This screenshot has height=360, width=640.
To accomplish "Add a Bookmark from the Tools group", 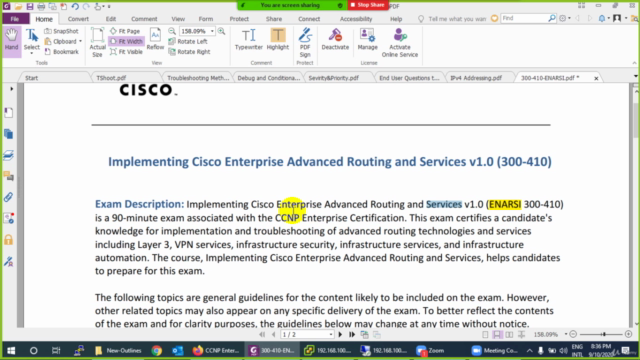I will 61,52.
